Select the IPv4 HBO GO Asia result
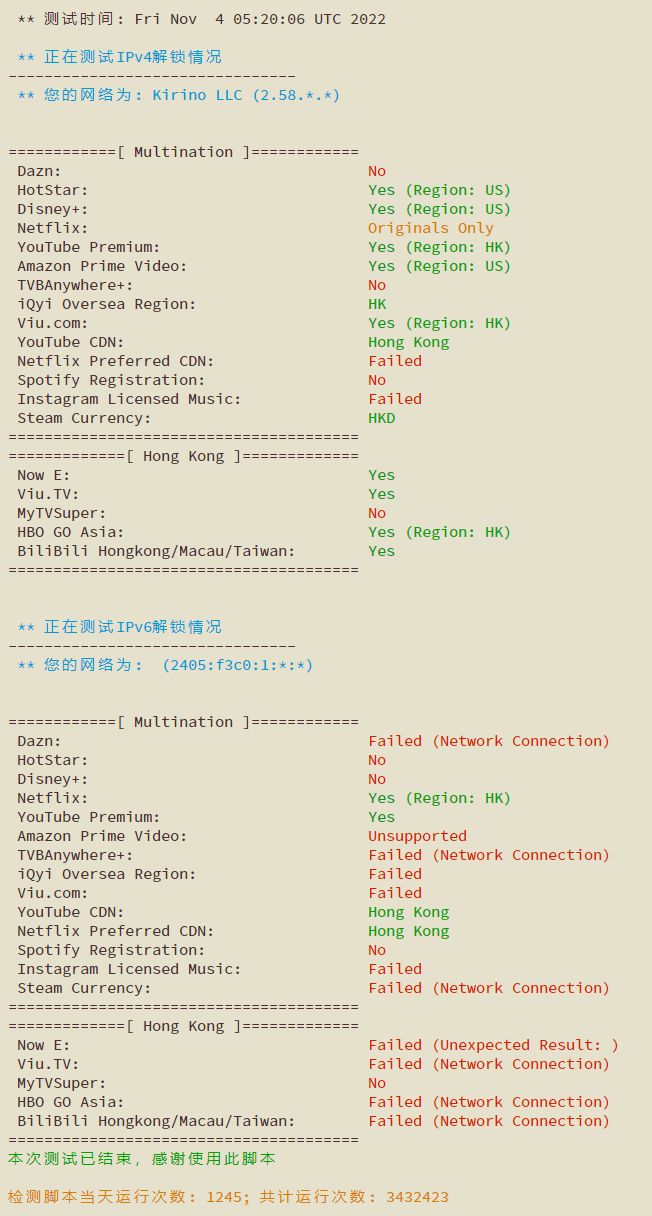Image resolution: width=652 pixels, height=1216 pixels. coord(439,532)
